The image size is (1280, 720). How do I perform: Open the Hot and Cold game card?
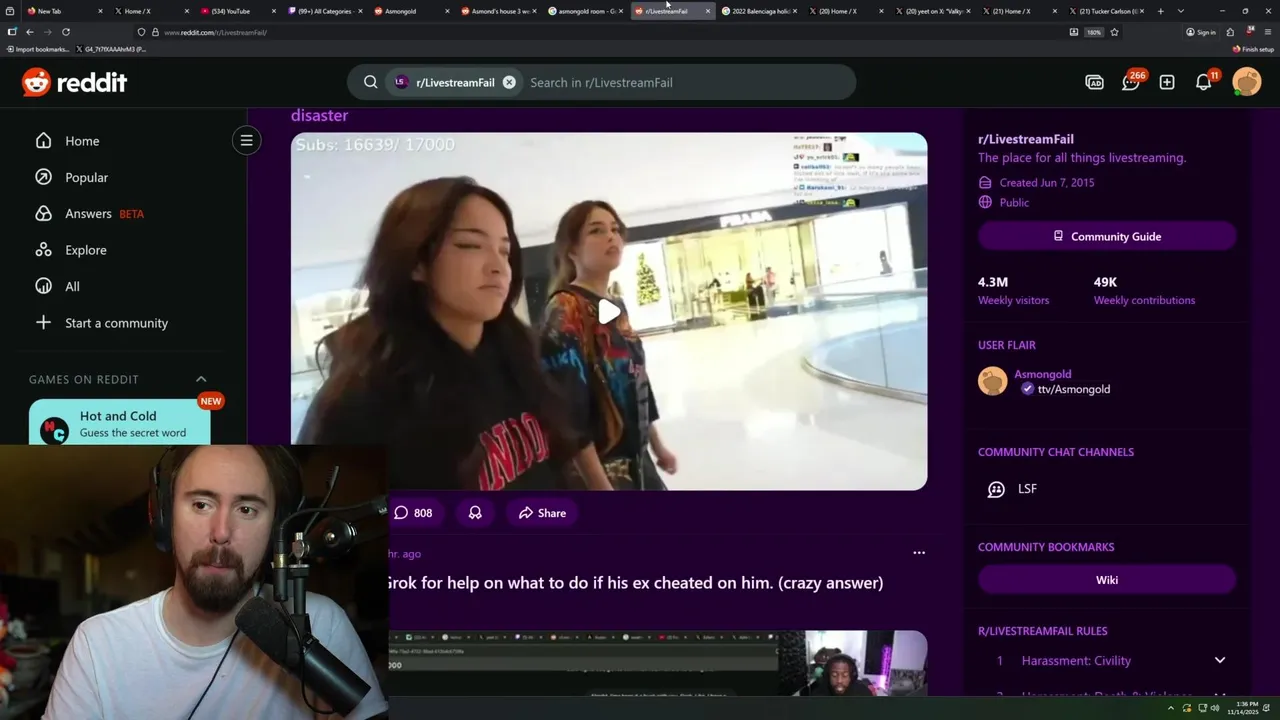(120, 423)
